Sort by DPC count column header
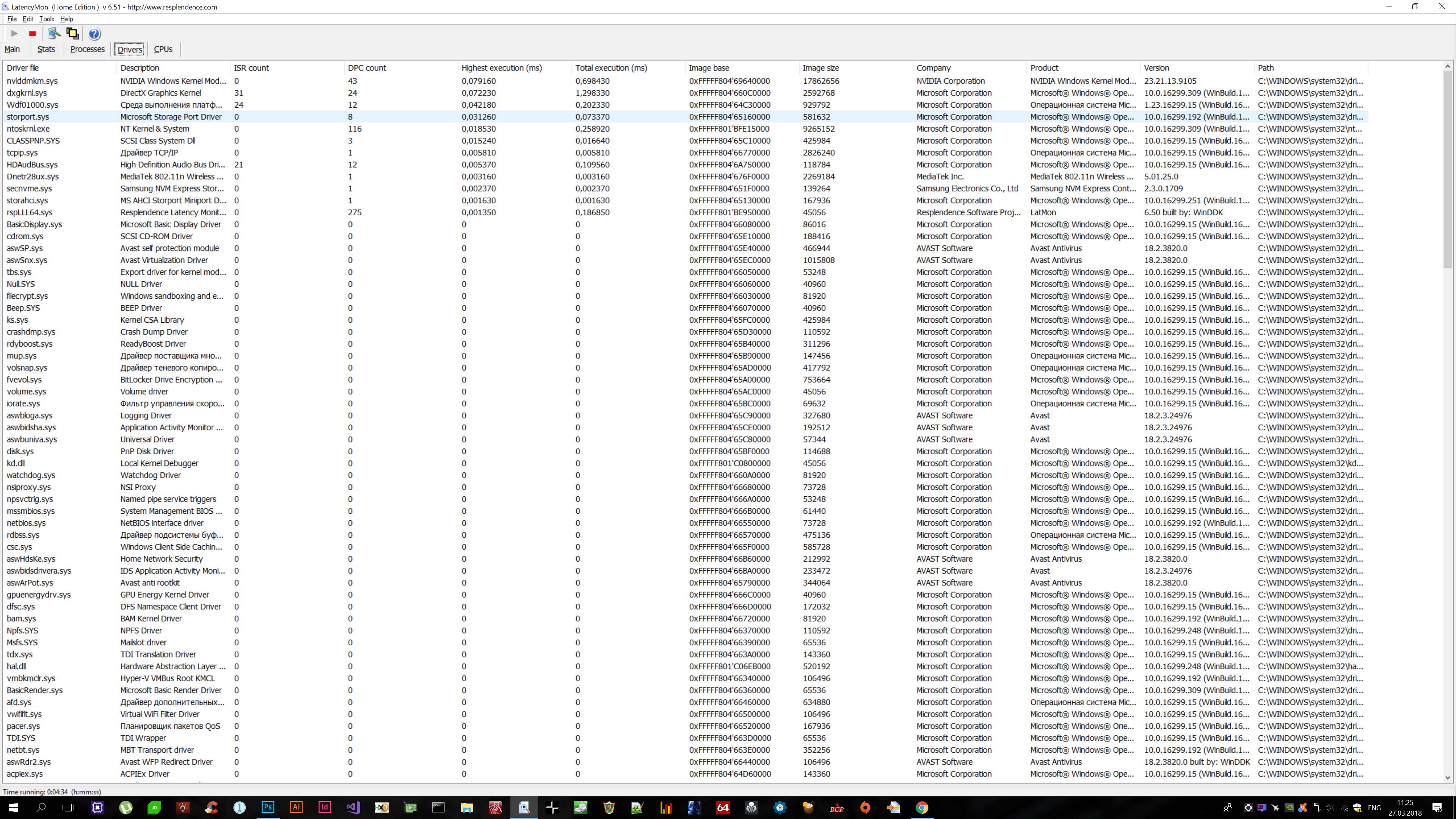The image size is (1456, 819). point(367,68)
